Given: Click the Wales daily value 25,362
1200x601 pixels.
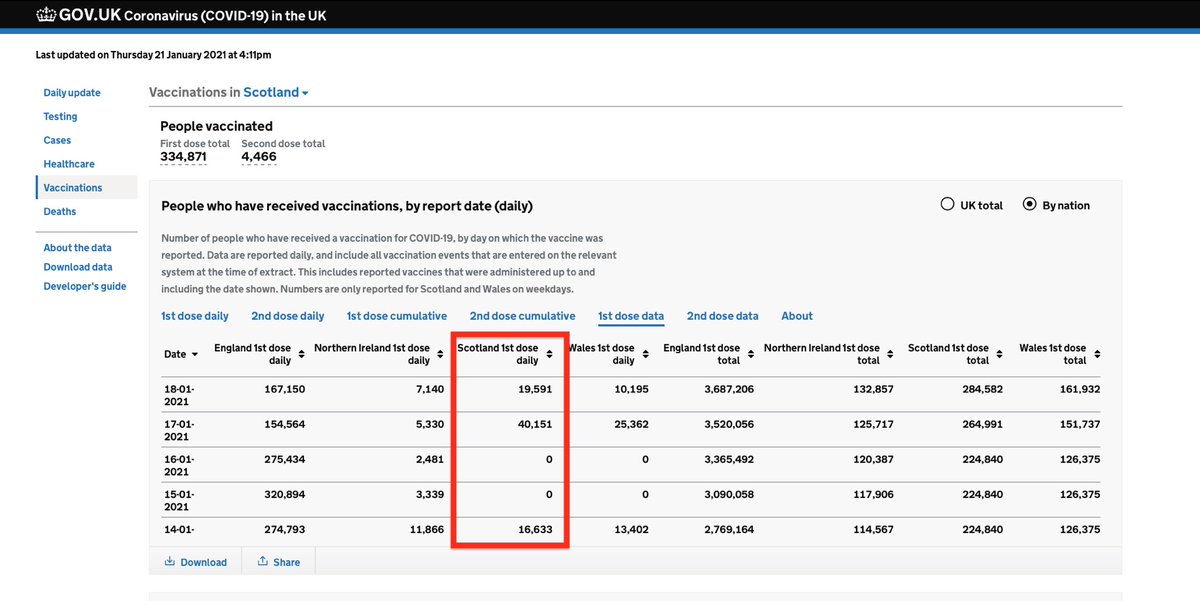Looking at the screenshot, I should point(629,424).
